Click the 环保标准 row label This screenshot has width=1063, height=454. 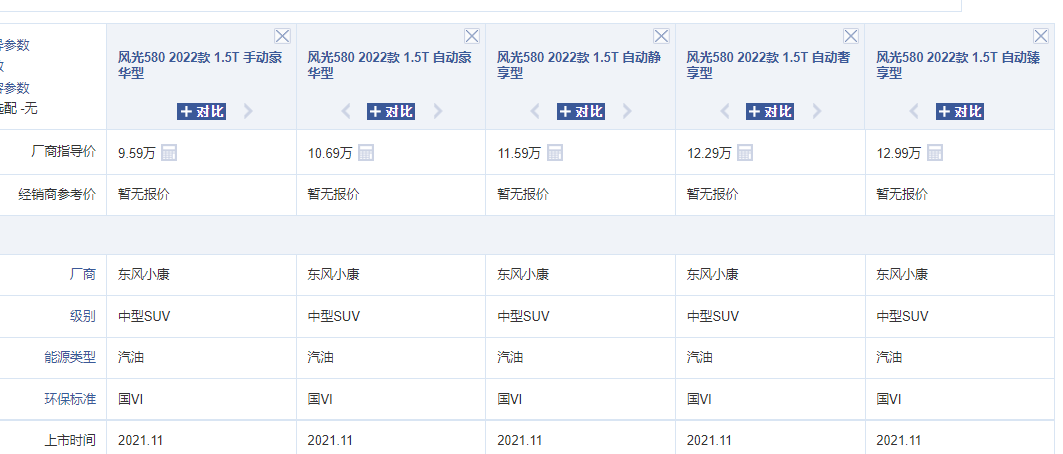[x=70, y=398]
